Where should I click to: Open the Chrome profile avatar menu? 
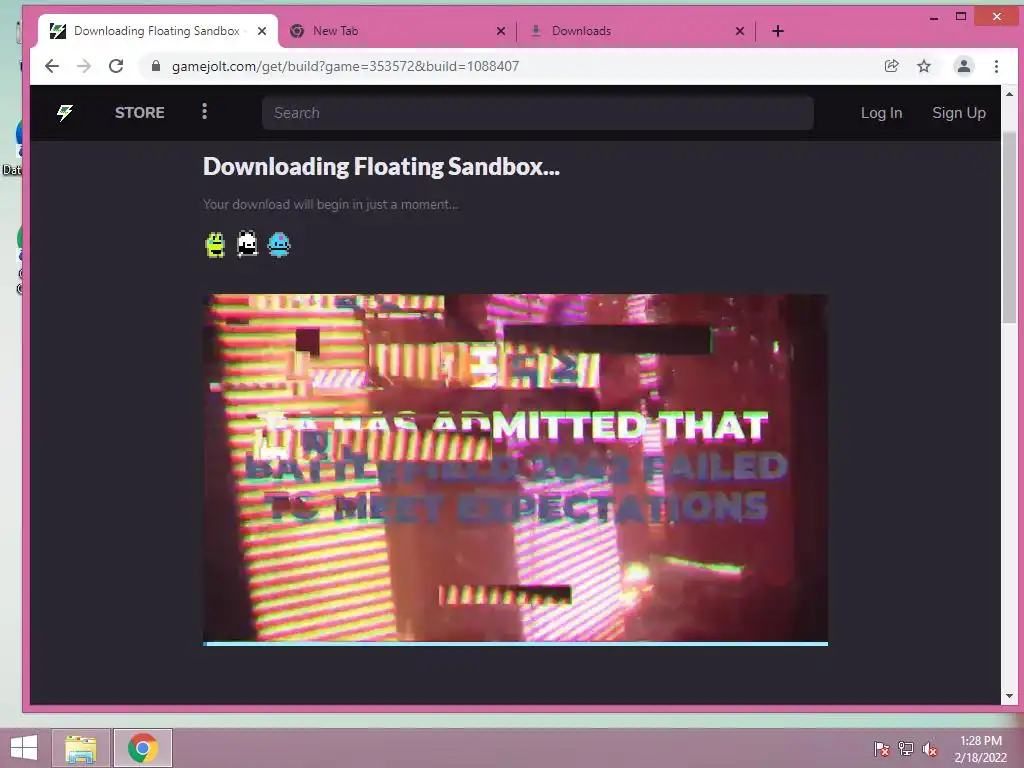(x=963, y=66)
